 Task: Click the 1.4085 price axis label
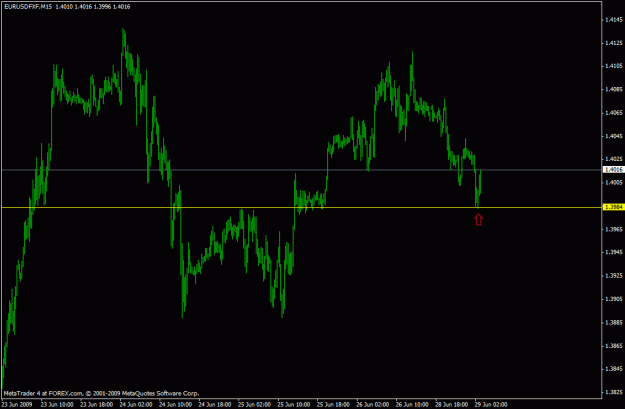614,90
